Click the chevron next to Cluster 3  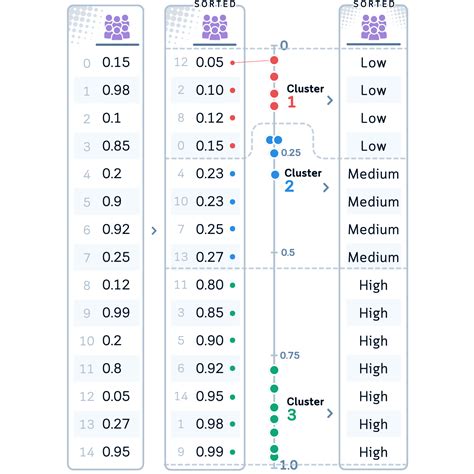point(330,413)
